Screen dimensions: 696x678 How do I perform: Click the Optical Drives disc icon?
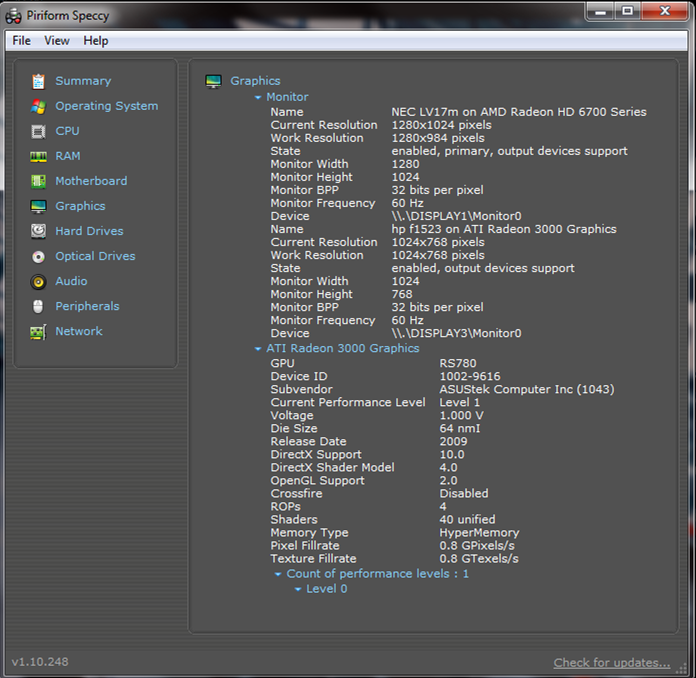39,257
